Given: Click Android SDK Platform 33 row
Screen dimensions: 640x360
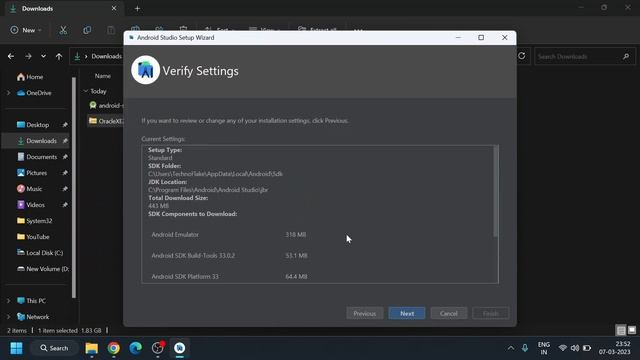Looking at the screenshot, I should [229, 276].
